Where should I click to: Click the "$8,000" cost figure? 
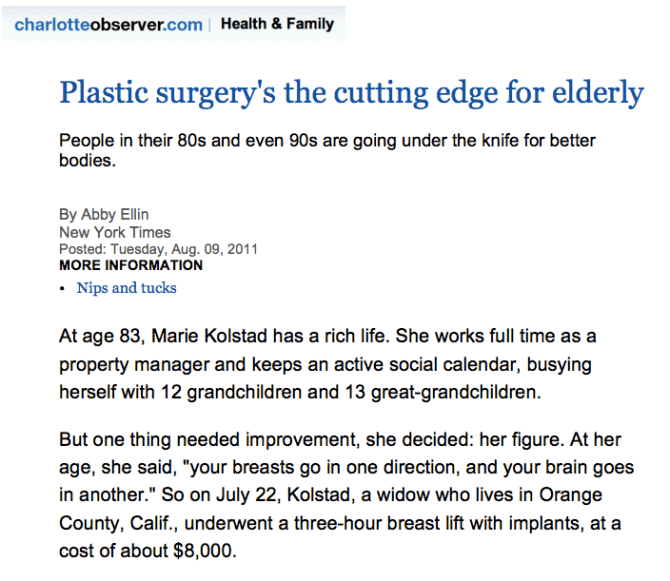(205, 551)
